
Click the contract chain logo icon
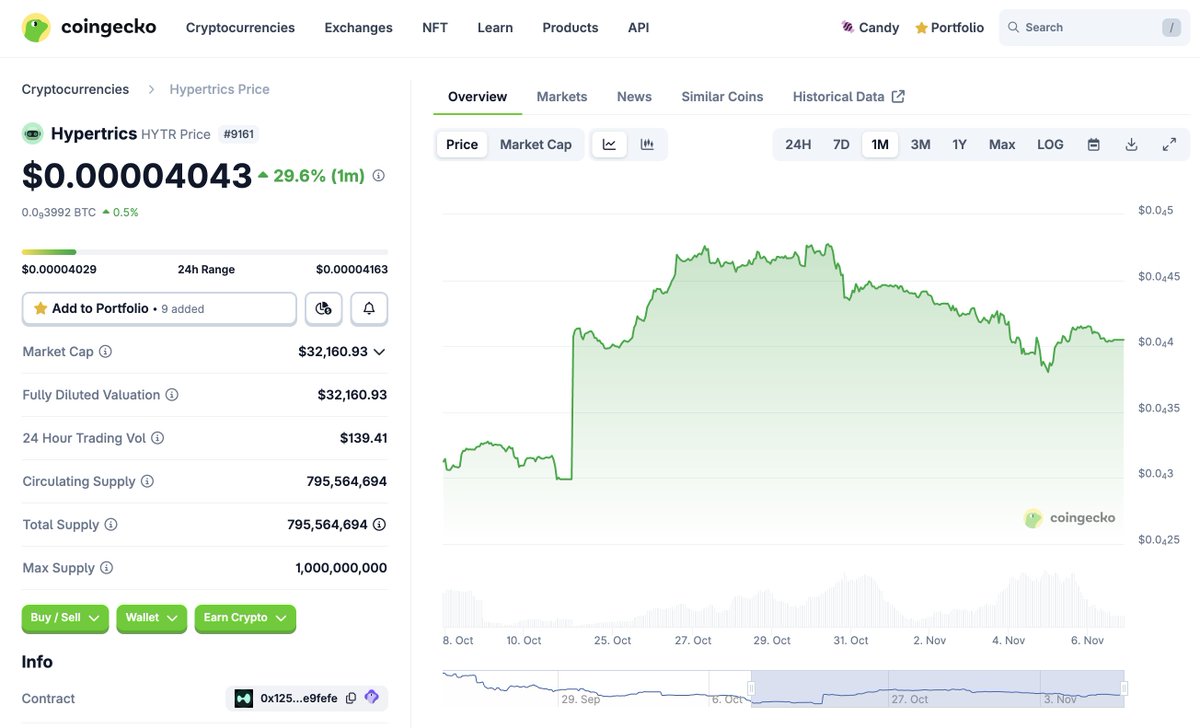tap(244, 699)
